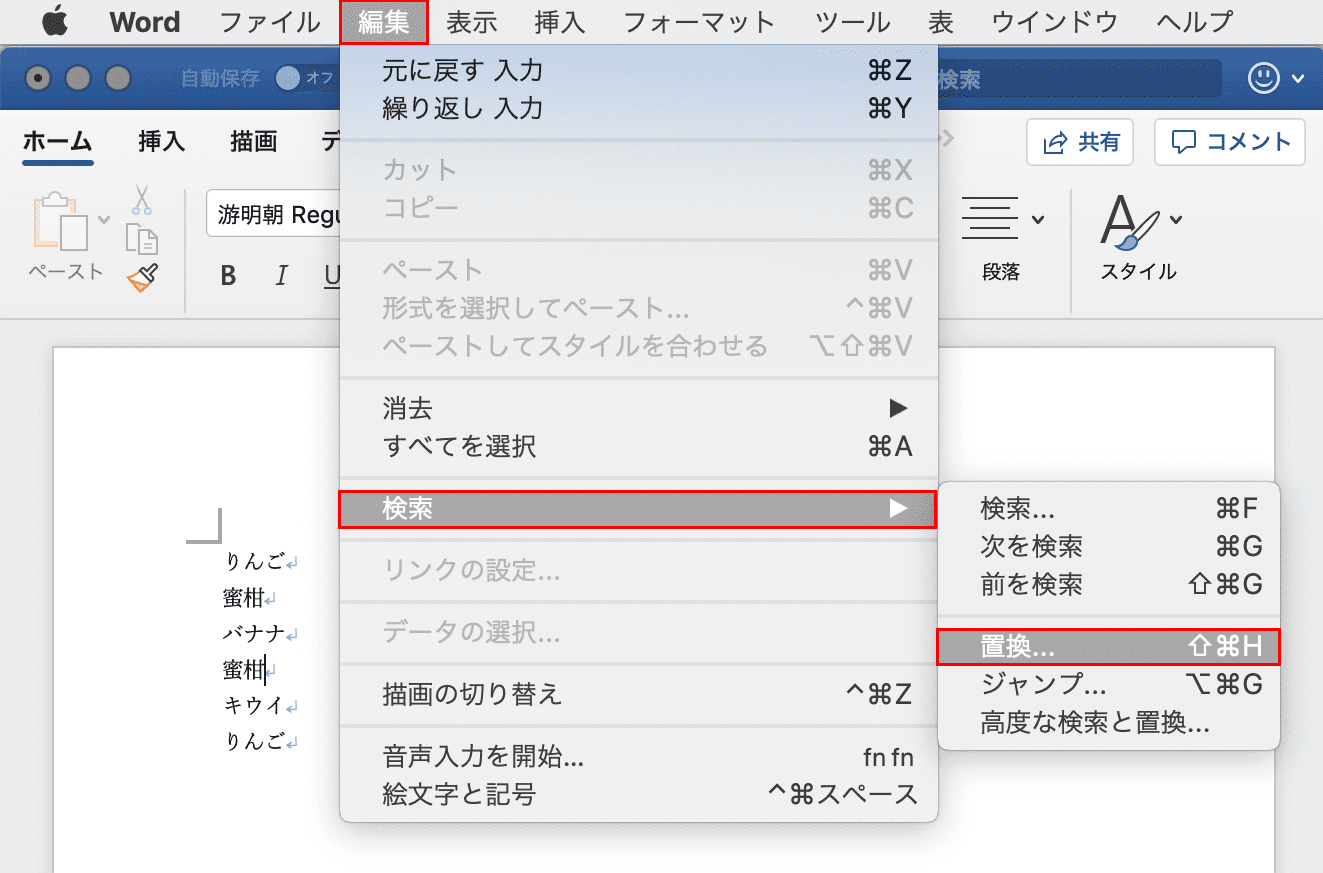Click the キウイ text line
The height and width of the screenshot is (873, 1323).
[x=254, y=705]
